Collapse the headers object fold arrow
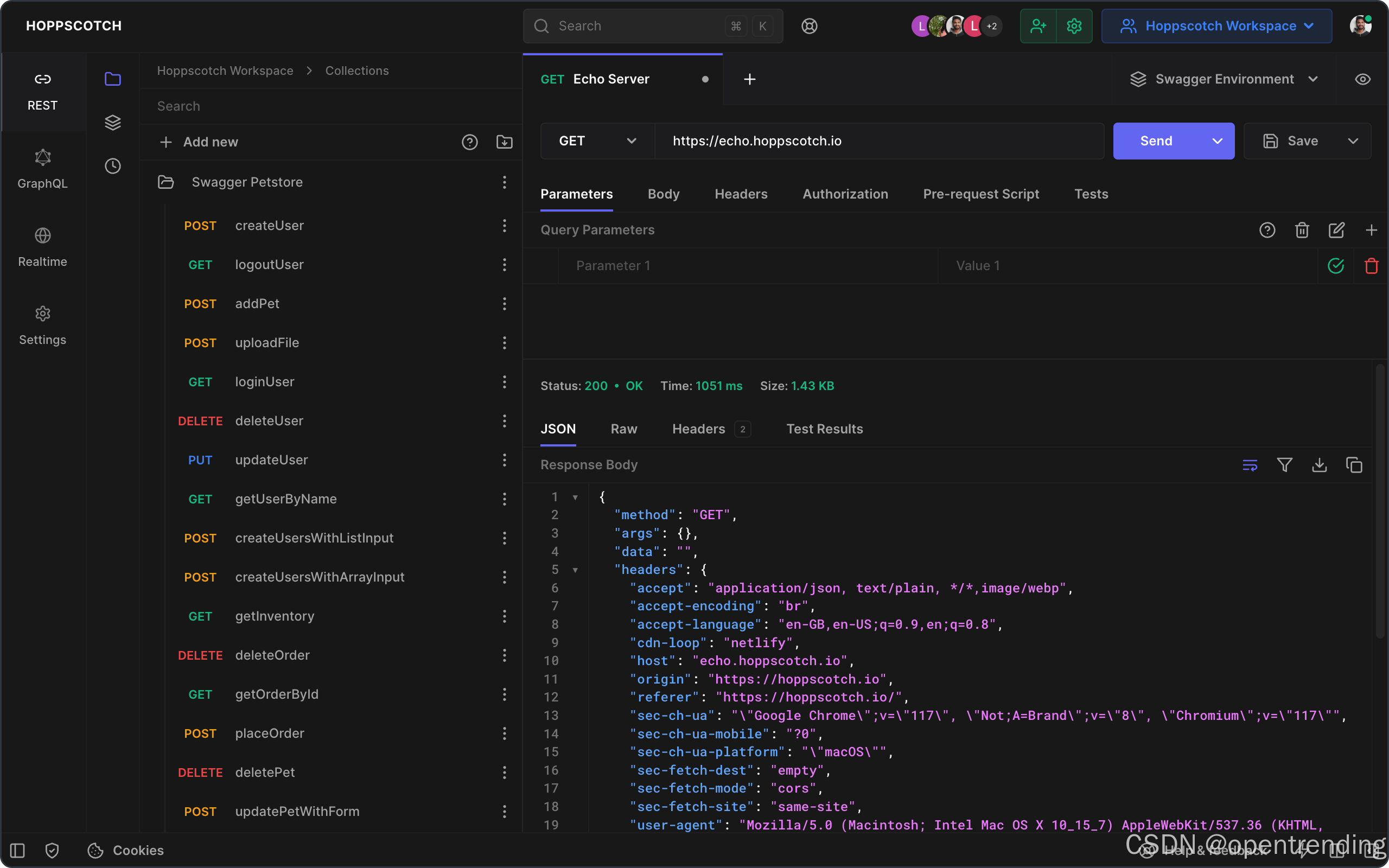This screenshot has height=868, width=1389. 575,570
